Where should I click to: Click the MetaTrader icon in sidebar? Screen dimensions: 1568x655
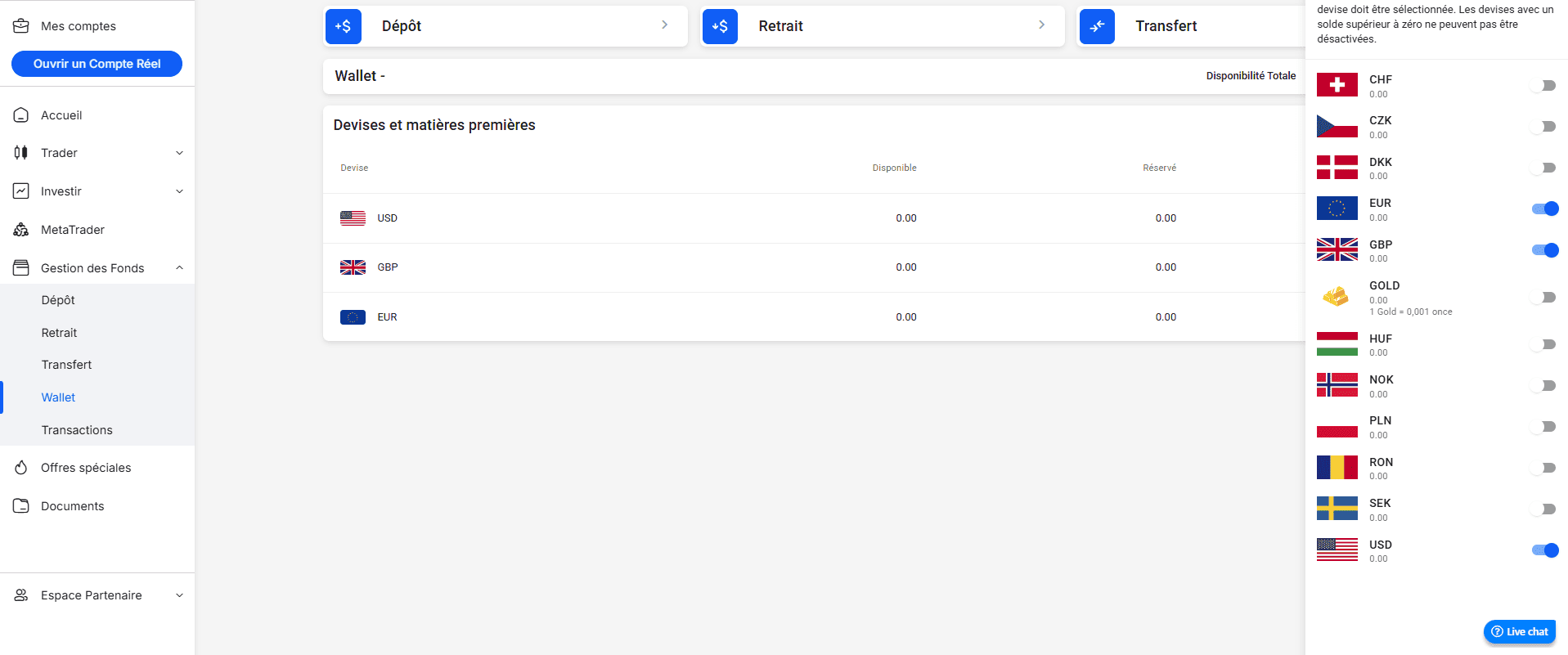coord(21,230)
